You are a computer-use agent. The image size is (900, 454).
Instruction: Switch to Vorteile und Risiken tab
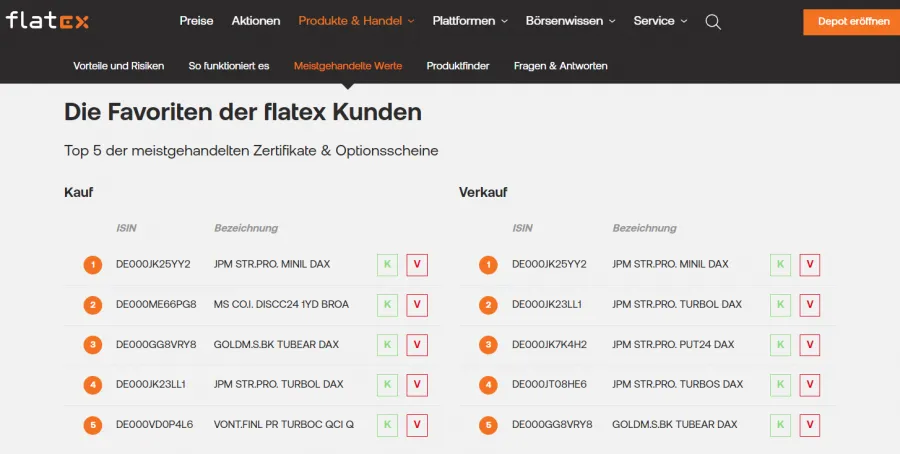[119, 66]
